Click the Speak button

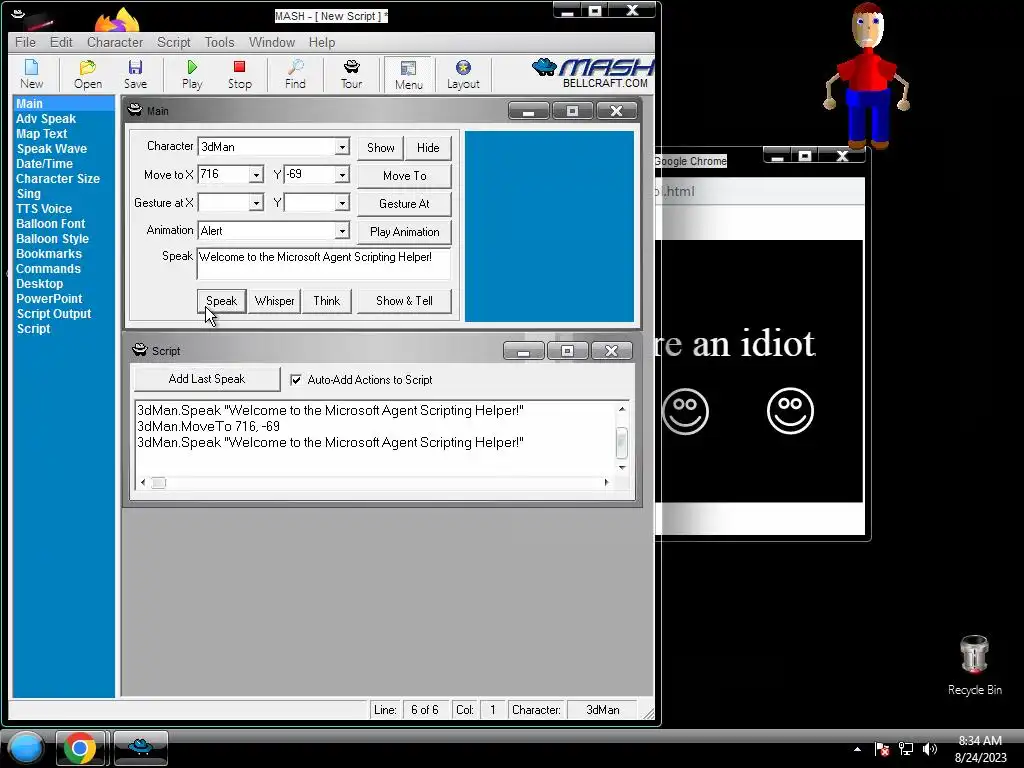[x=221, y=301]
